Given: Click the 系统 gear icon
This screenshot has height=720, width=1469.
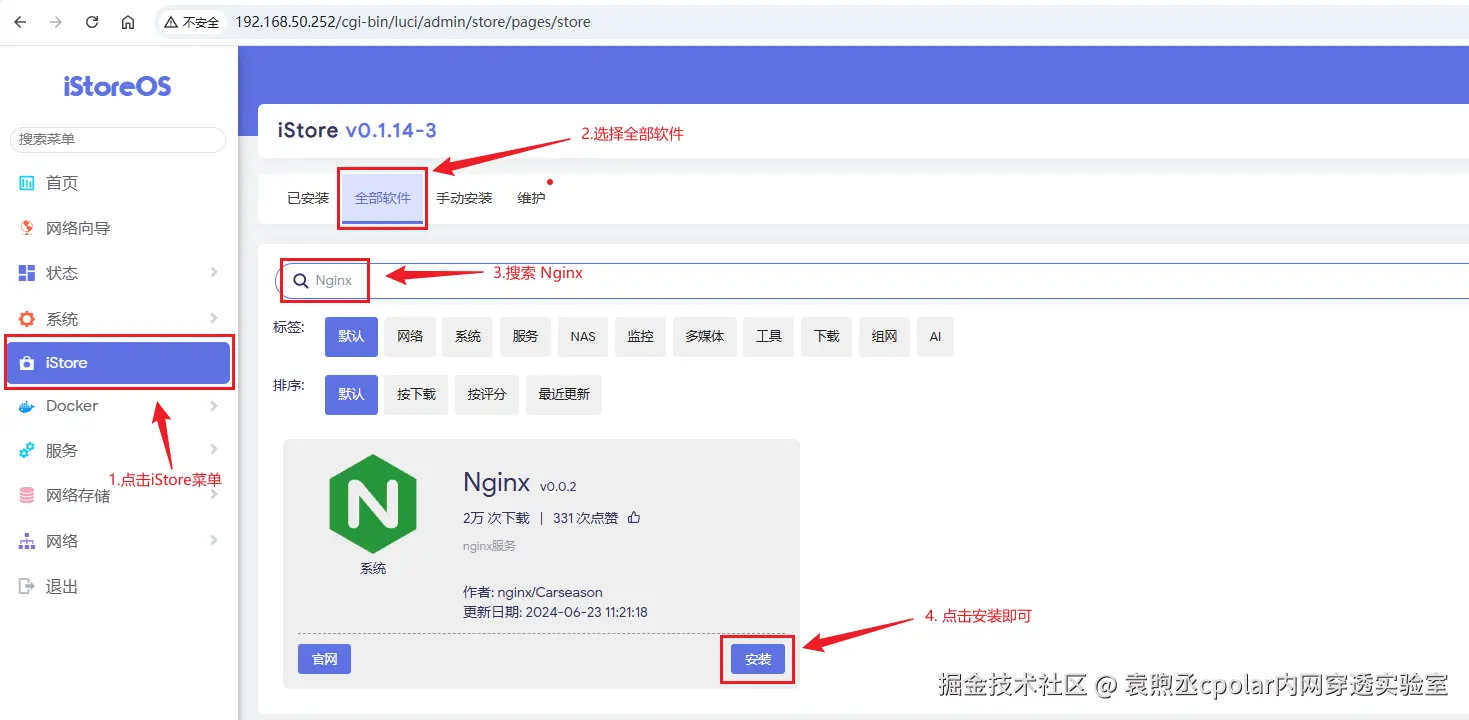Looking at the screenshot, I should coord(27,319).
